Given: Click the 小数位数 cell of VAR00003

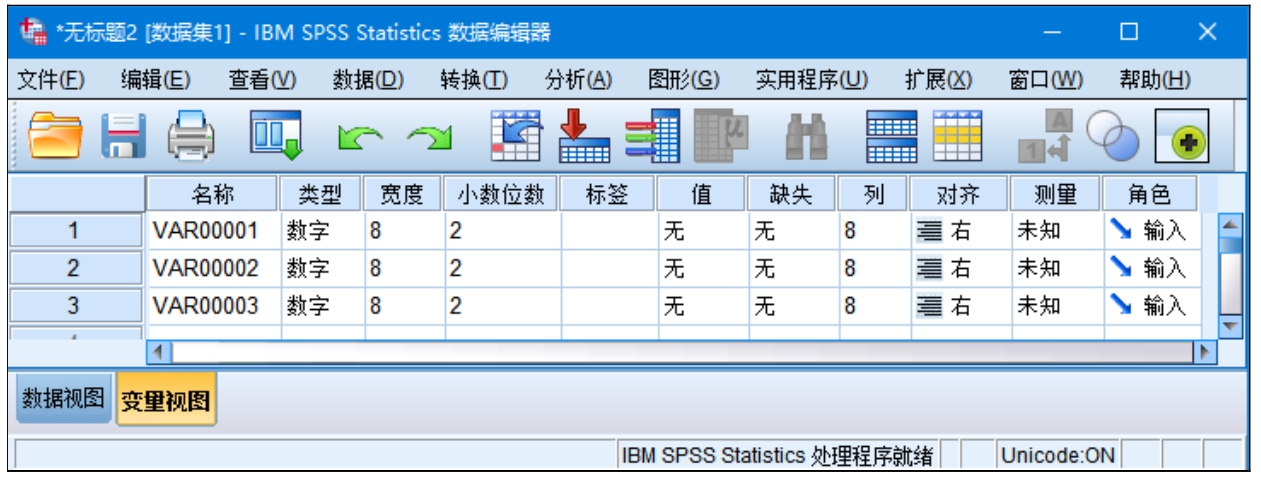Looking at the screenshot, I should click(x=502, y=306).
